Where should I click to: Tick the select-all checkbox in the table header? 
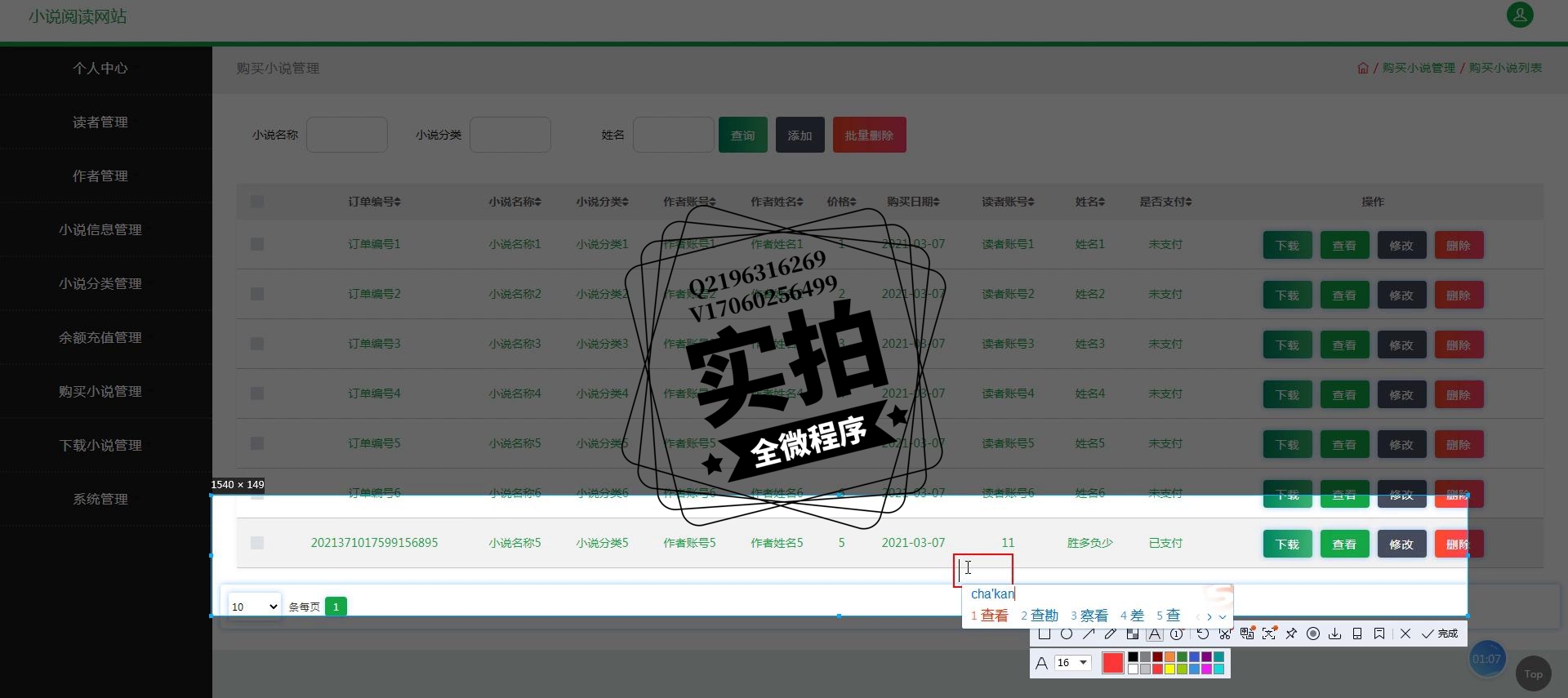pos(257,202)
